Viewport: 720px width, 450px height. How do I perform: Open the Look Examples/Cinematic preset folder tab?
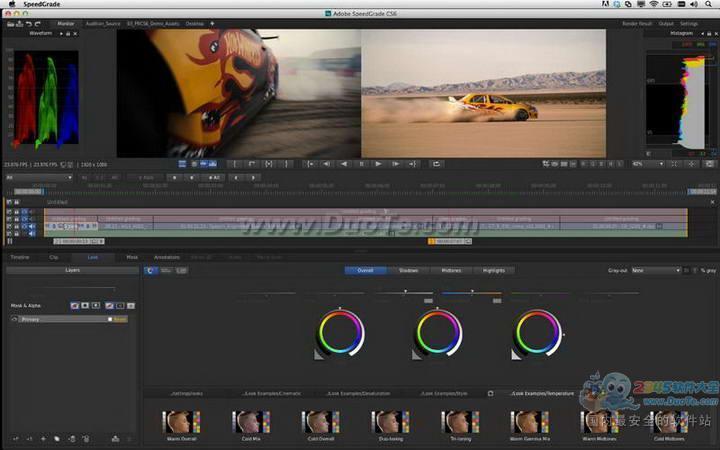click(272, 394)
